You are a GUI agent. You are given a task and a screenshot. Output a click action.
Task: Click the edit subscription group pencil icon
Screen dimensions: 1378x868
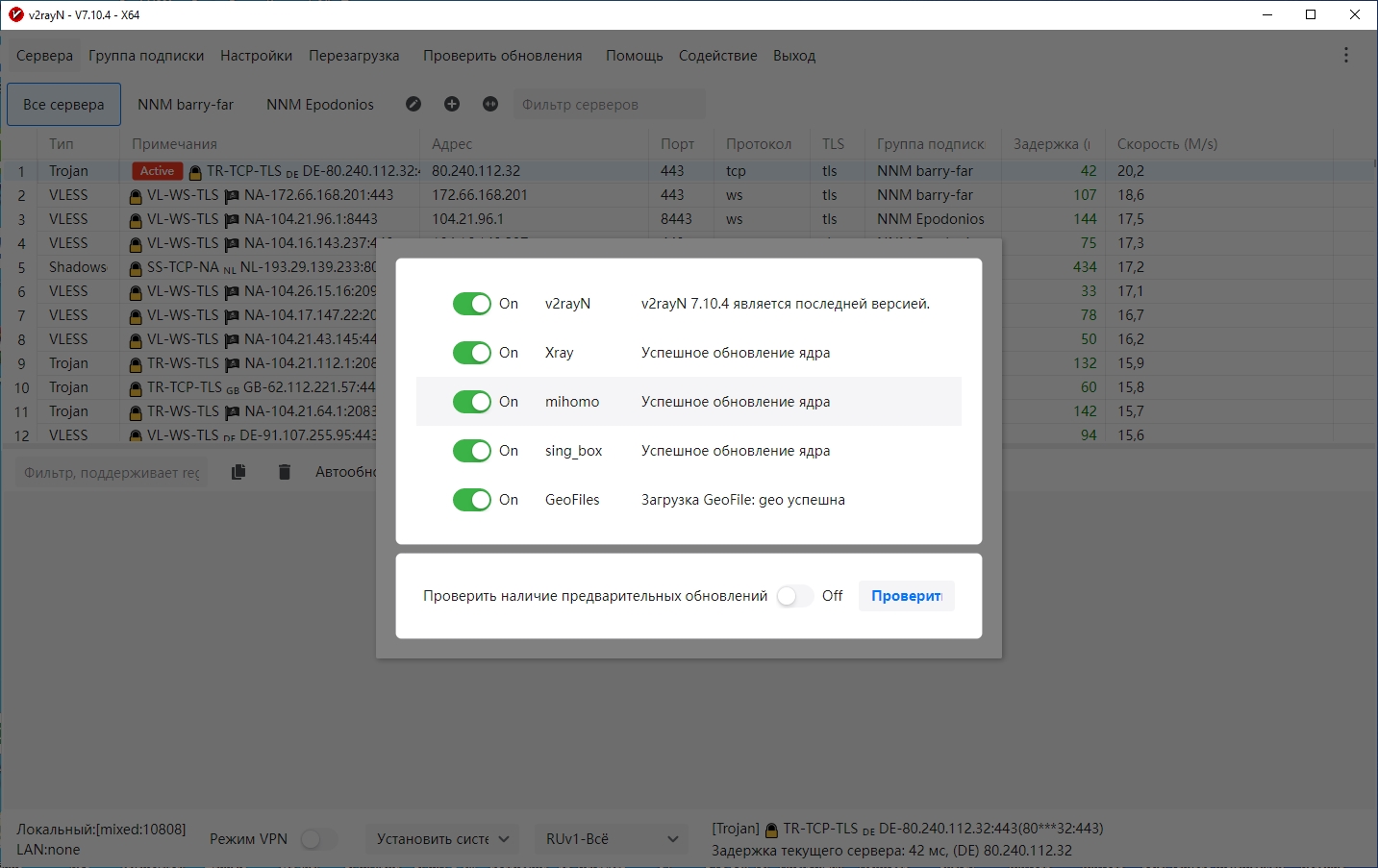coord(413,104)
